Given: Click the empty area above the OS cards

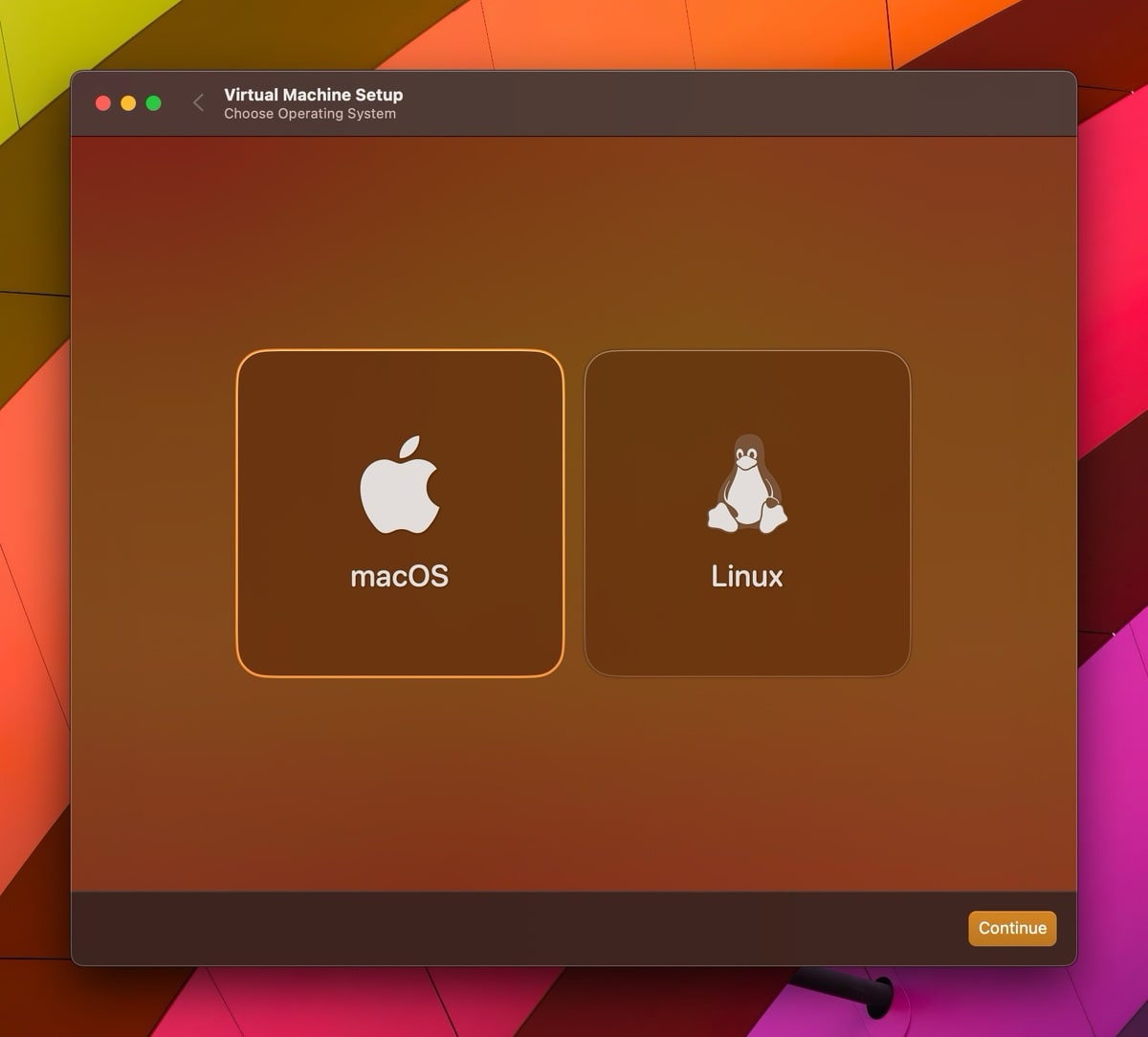Looking at the screenshot, I should 574,239.
